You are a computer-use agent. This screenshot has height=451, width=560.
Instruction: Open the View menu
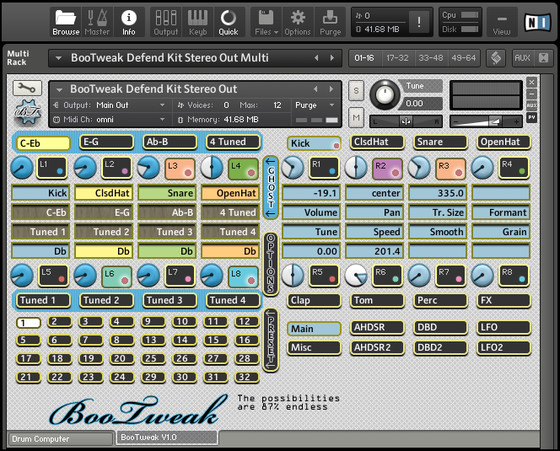pyautogui.click(x=501, y=22)
